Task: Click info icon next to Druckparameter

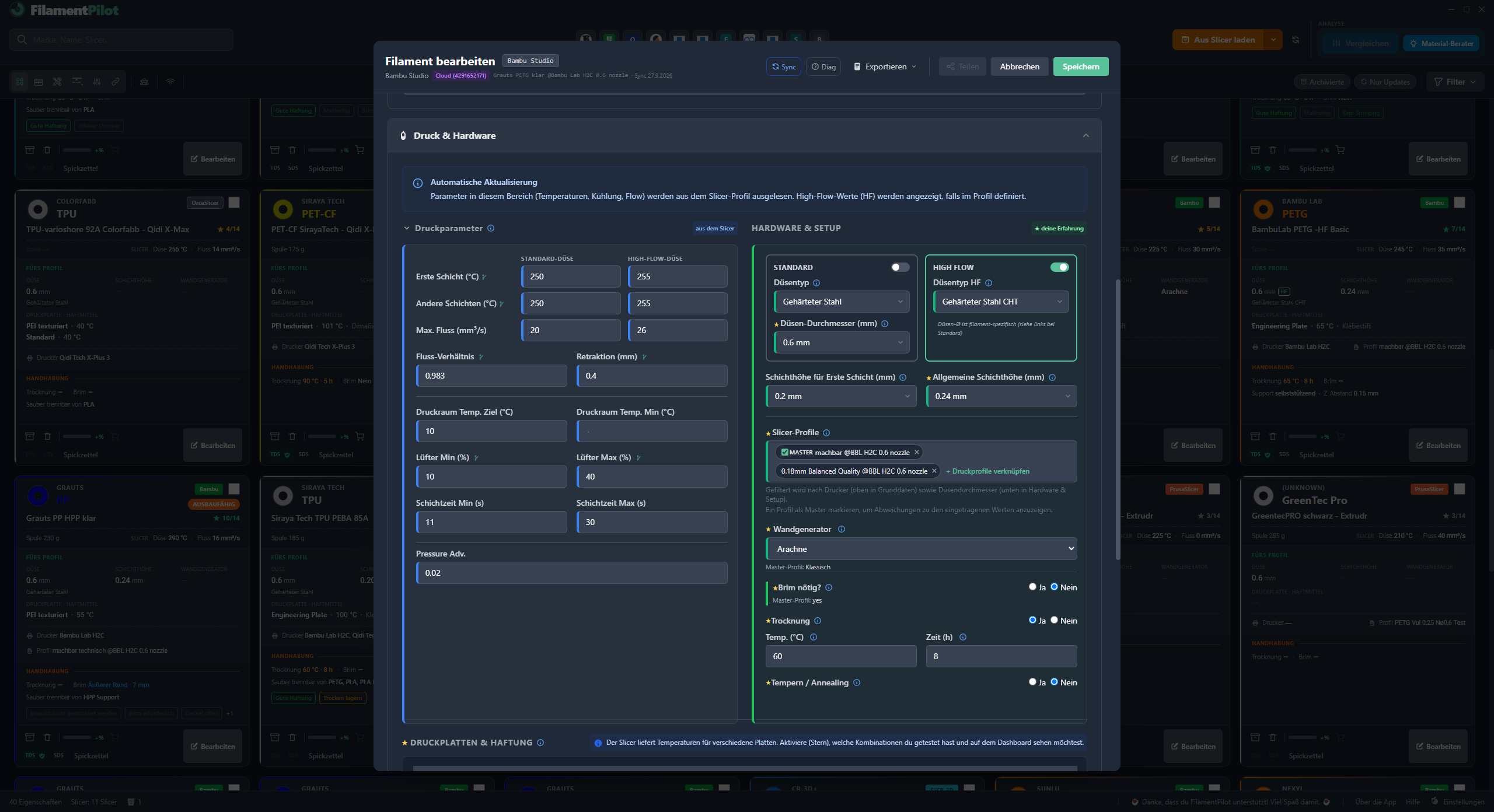Action: [491, 228]
